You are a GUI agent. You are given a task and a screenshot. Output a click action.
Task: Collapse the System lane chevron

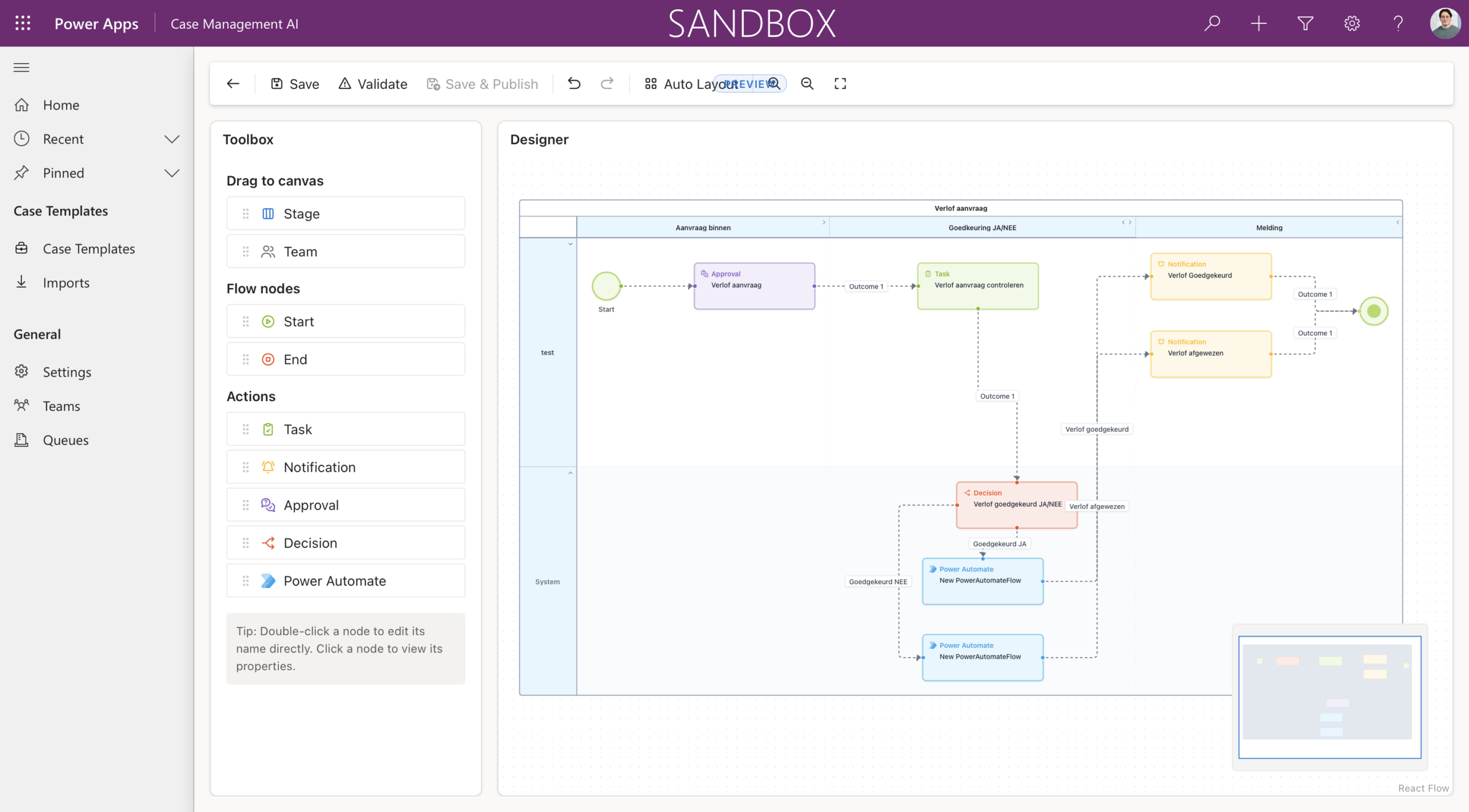click(570, 473)
